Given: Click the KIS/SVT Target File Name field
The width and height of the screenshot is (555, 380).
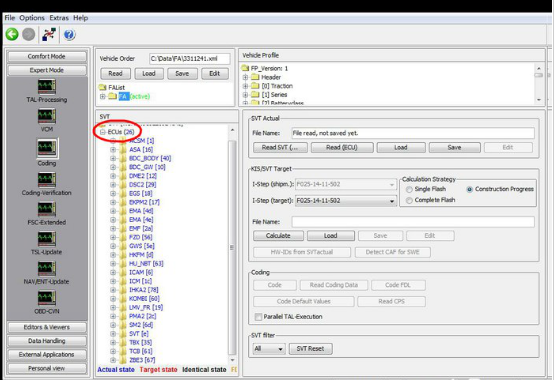Looking at the screenshot, I should 413,222.
